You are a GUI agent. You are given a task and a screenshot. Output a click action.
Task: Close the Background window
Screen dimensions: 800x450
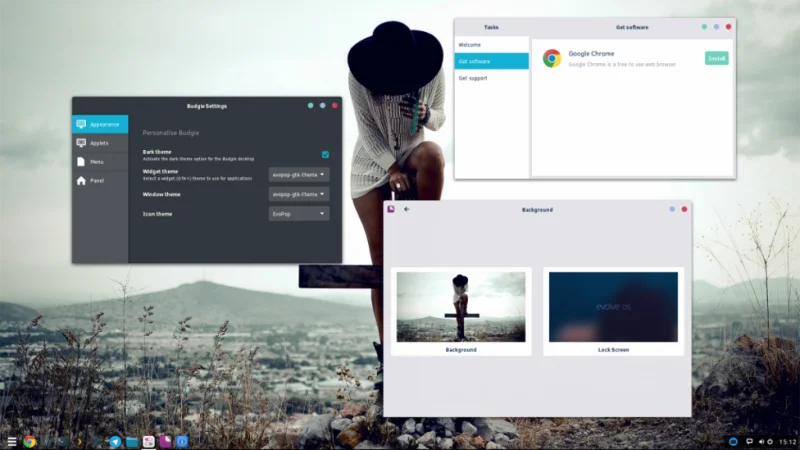pyautogui.click(x=684, y=209)
